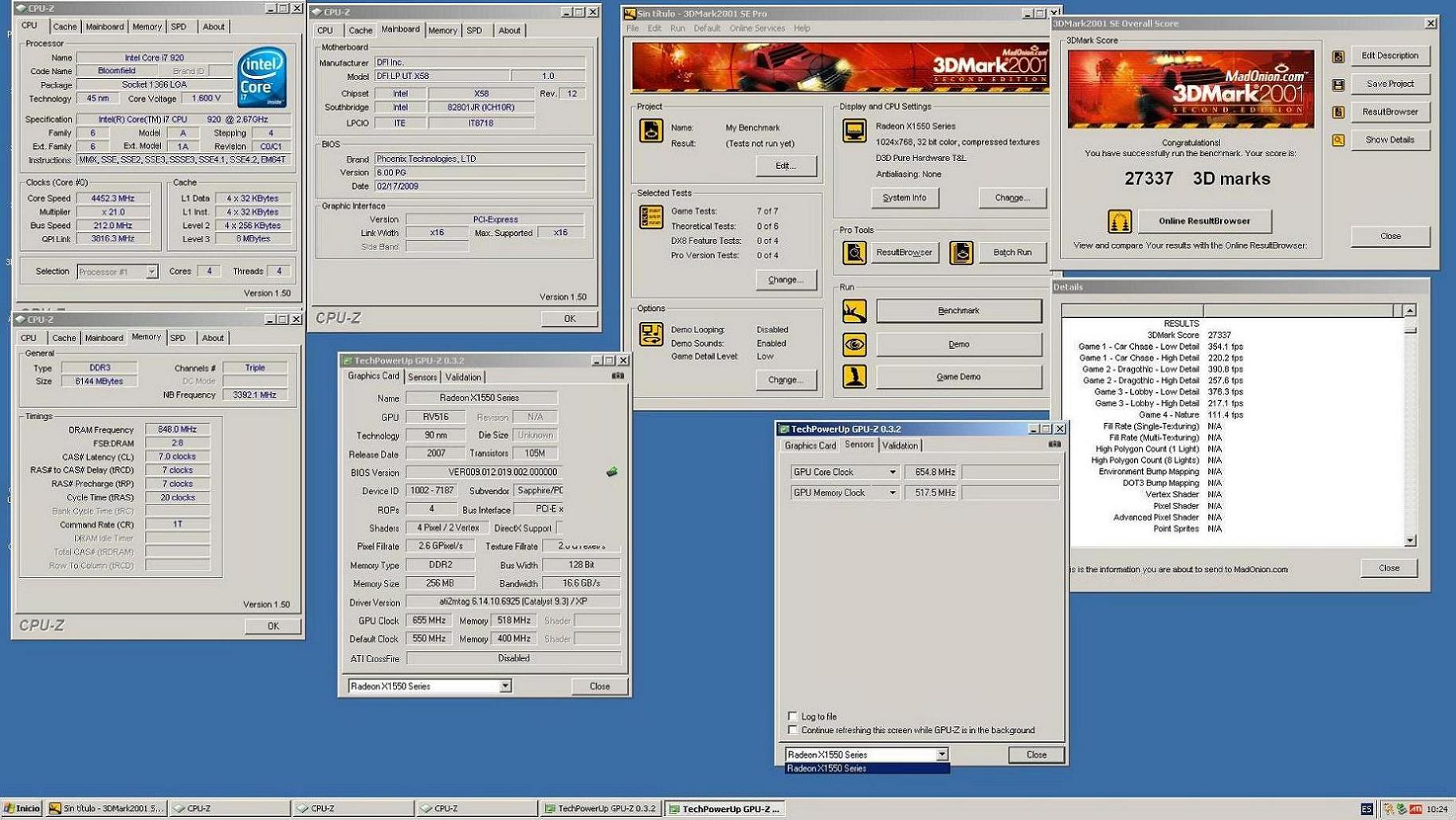Switch to the Cache tab in the top-left CPU-Z window
Viewport: 1456px width, 820px height.
[x=65, y=26]
